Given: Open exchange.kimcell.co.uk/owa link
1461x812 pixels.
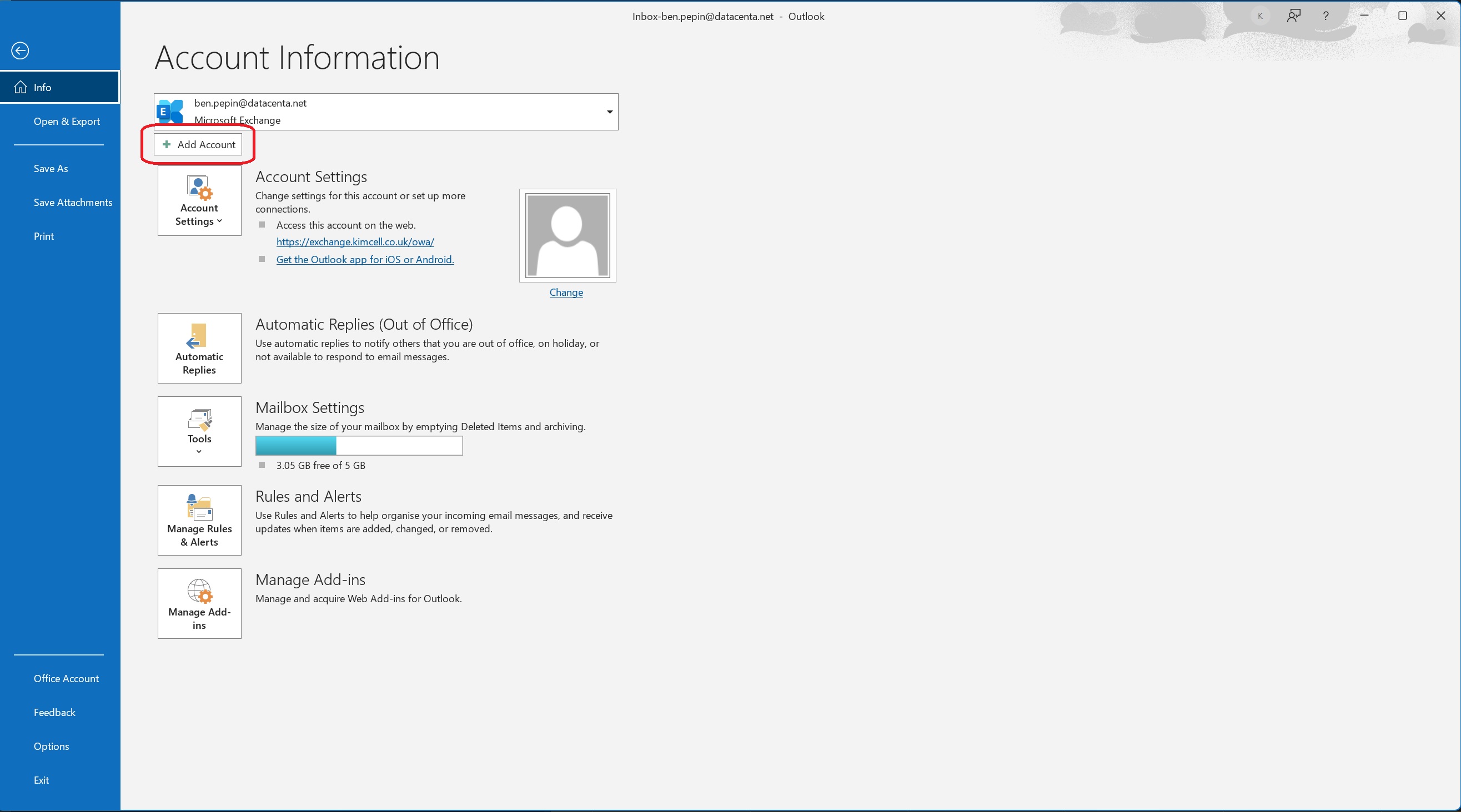Looking at the screenshot, I should click(355, 242).
